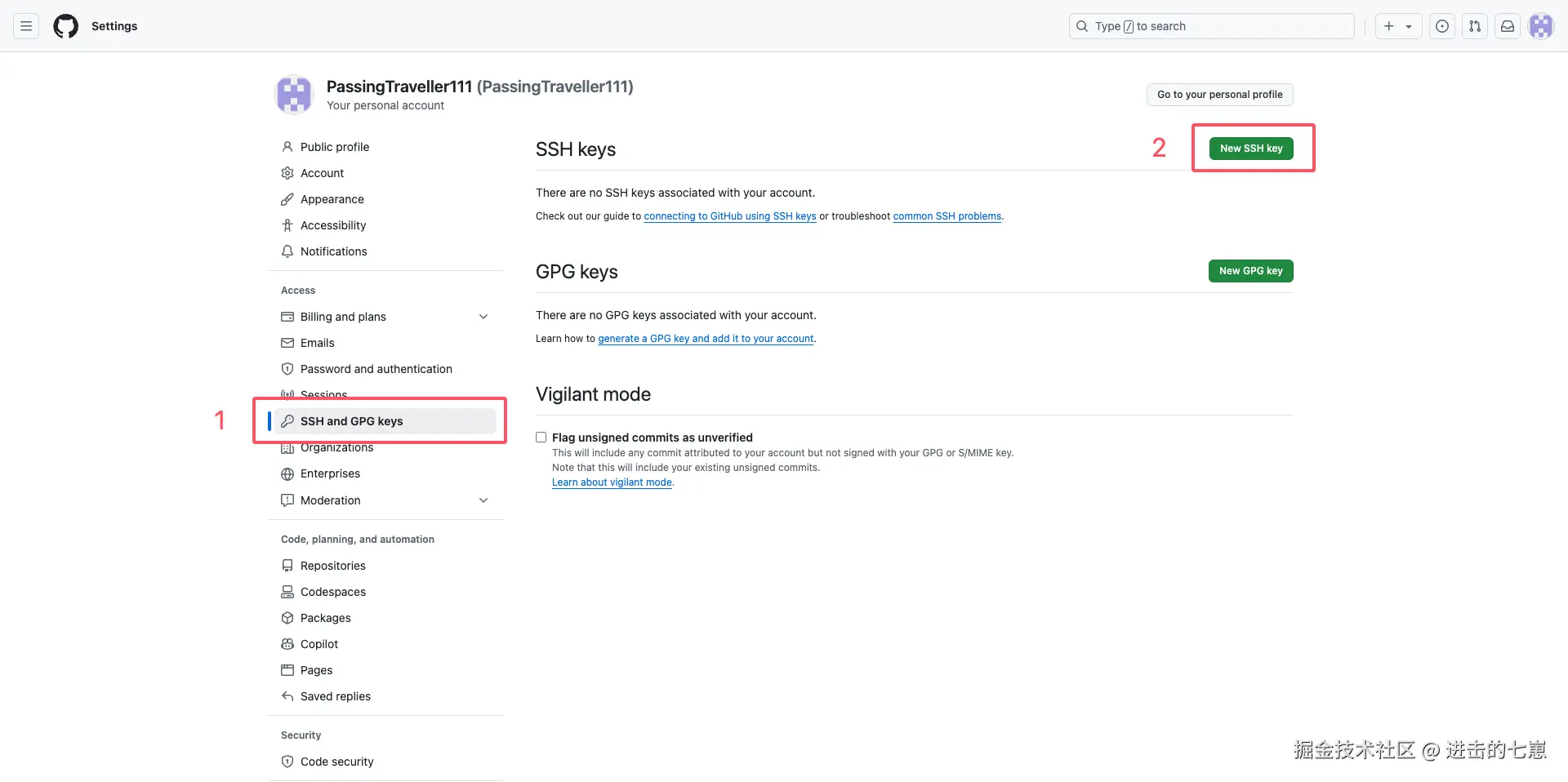Open Appearance settings
Screen dimensions: 1568x782
(x=332, y=199)
